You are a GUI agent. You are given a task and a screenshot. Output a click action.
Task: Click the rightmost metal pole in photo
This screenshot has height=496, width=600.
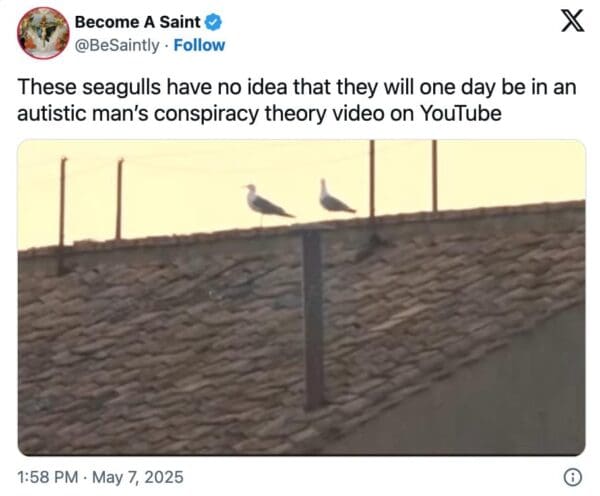(435, 176)
